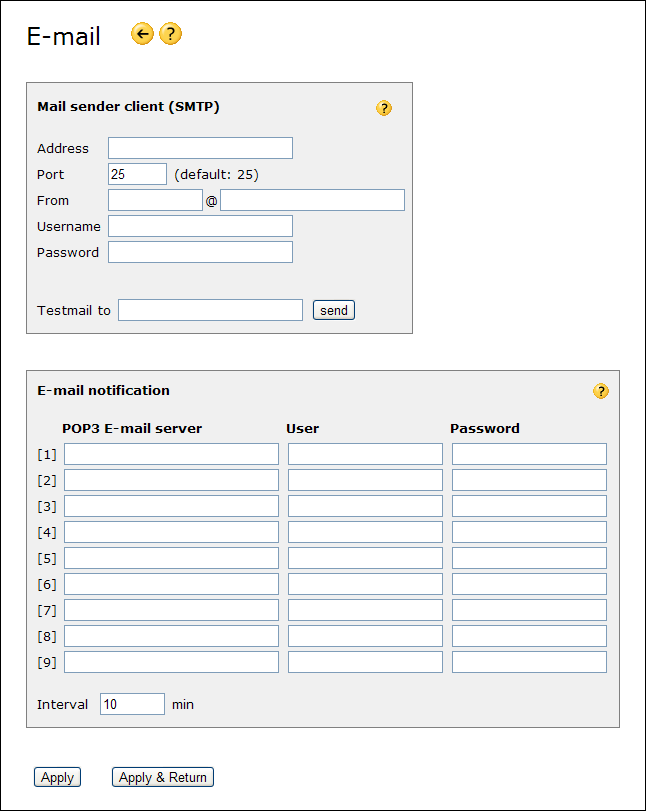Image resolution: width=646 pixels, height=811 pixels.
Task: Focus the SMTP Password field
Action: 200,252
